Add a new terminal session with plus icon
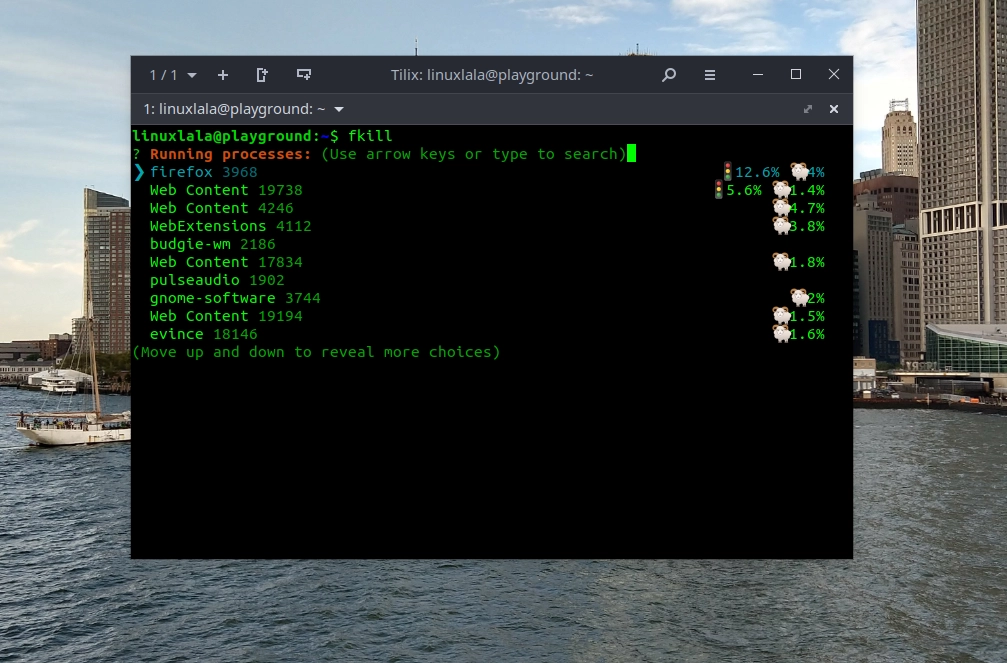 click(x=223, y=75)
